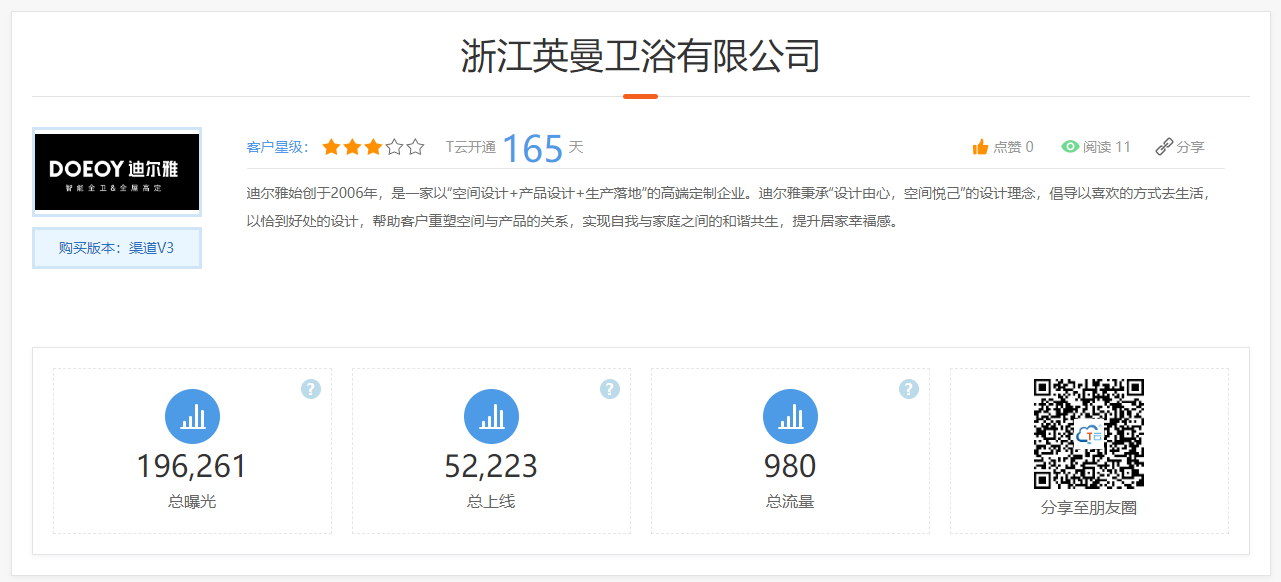Click the 165 天 T云开通 counter

533,148
